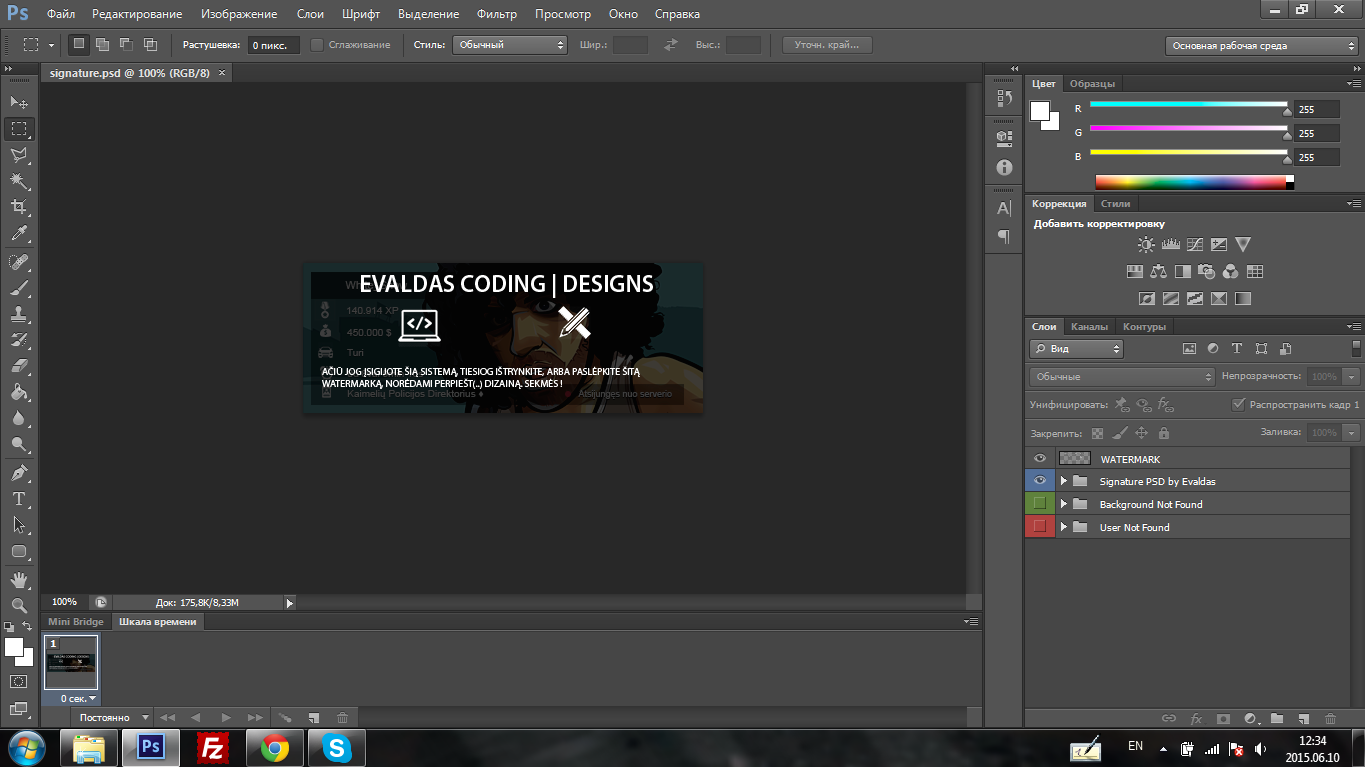Open the Непрозрачность opacity dropdown arrow

click(x=1352, y=377)
